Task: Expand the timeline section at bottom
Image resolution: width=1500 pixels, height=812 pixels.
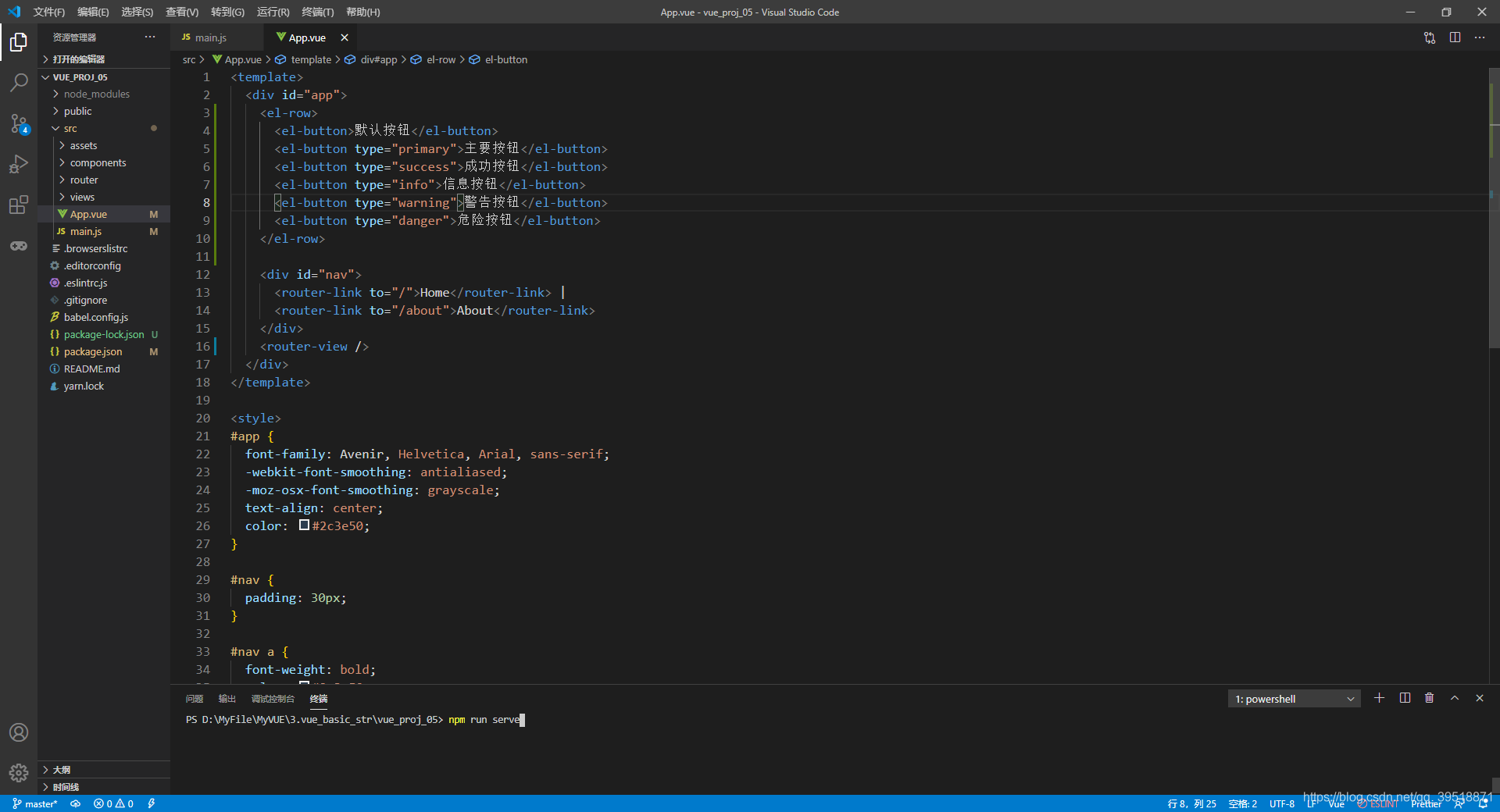Action: [103, 787]
